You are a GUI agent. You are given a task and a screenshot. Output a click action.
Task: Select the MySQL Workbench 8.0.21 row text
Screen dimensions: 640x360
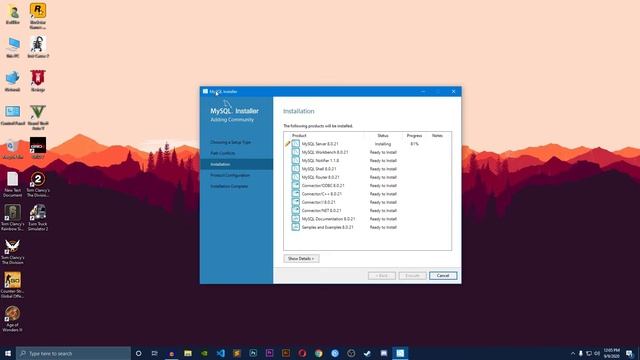[325, 152]
